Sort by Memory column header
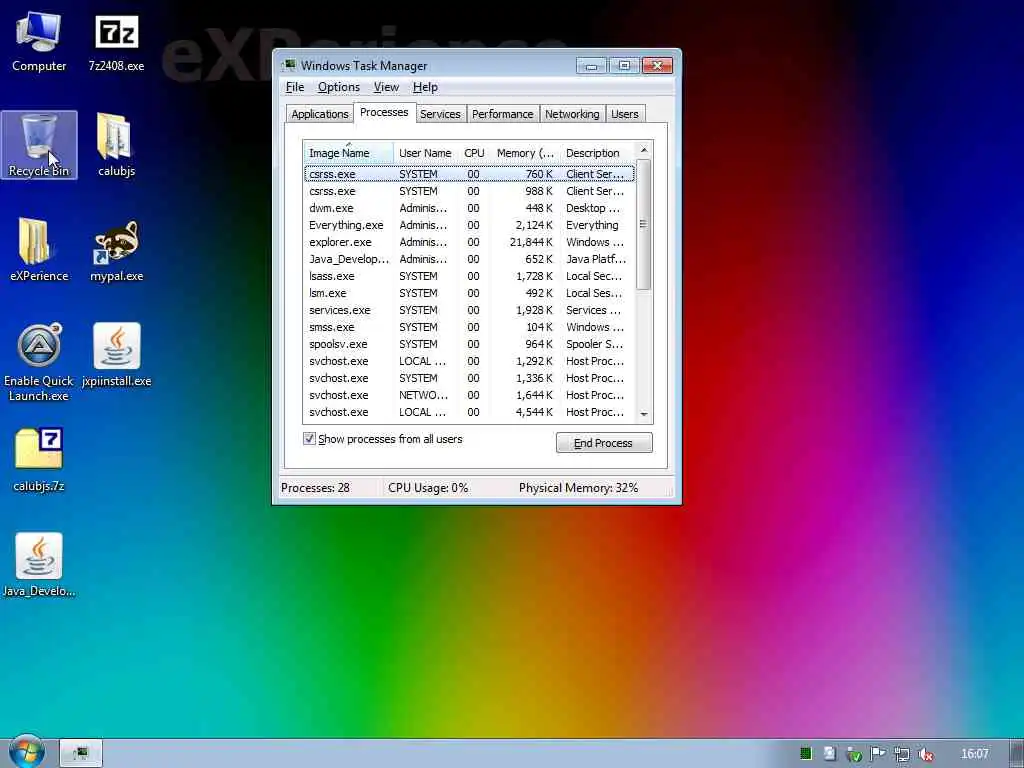 click(x=525, y=153)
